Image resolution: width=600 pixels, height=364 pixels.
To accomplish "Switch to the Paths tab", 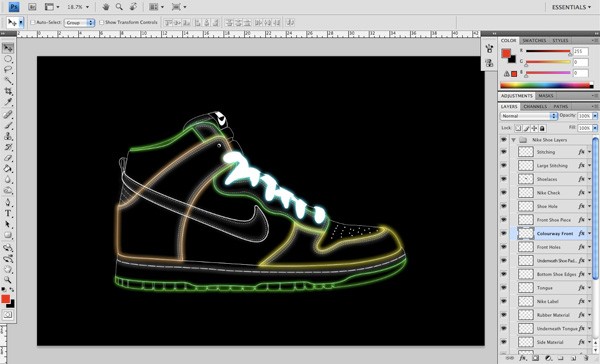I will (561, 106).
